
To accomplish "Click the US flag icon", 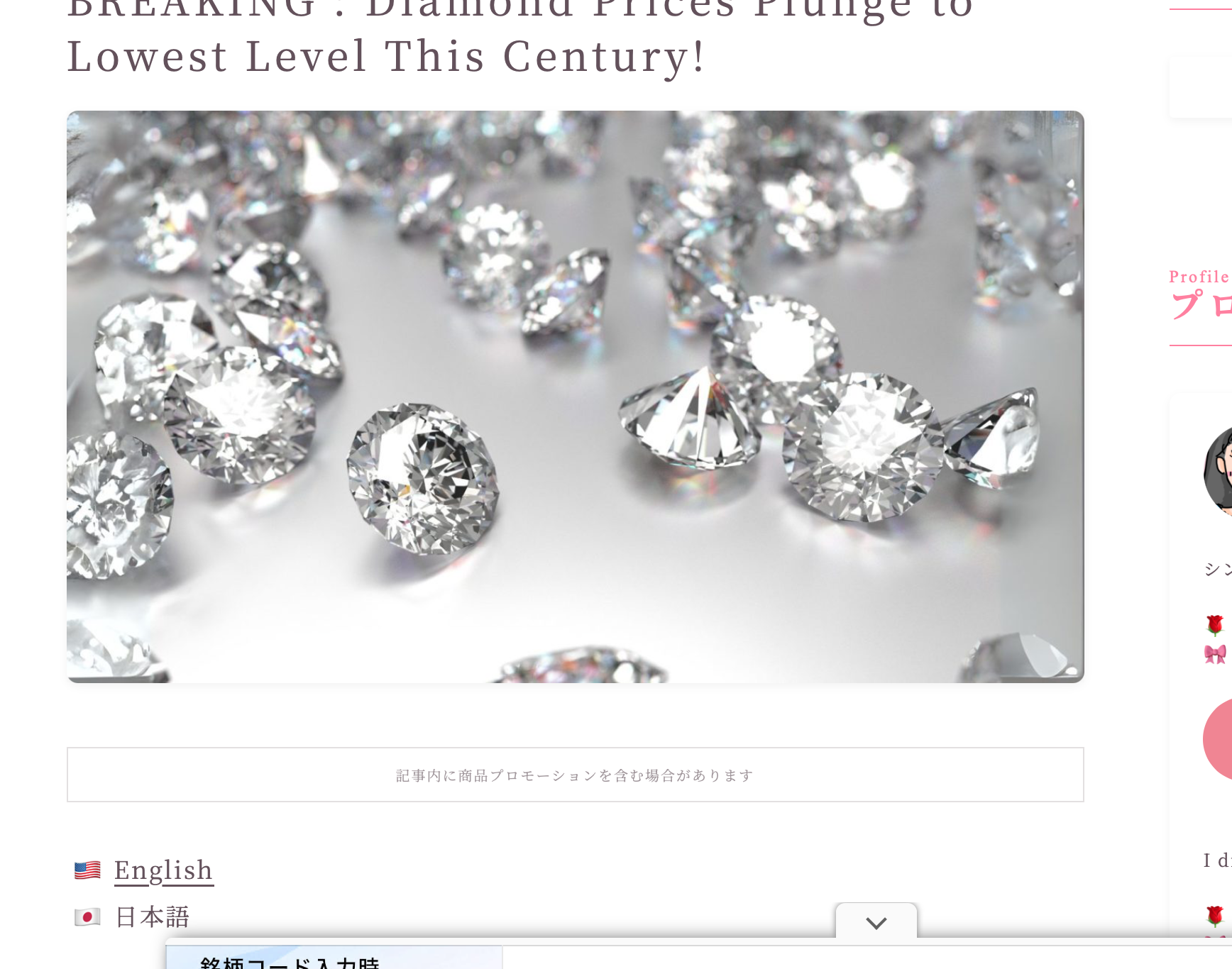I will click(x=87, y=870).
